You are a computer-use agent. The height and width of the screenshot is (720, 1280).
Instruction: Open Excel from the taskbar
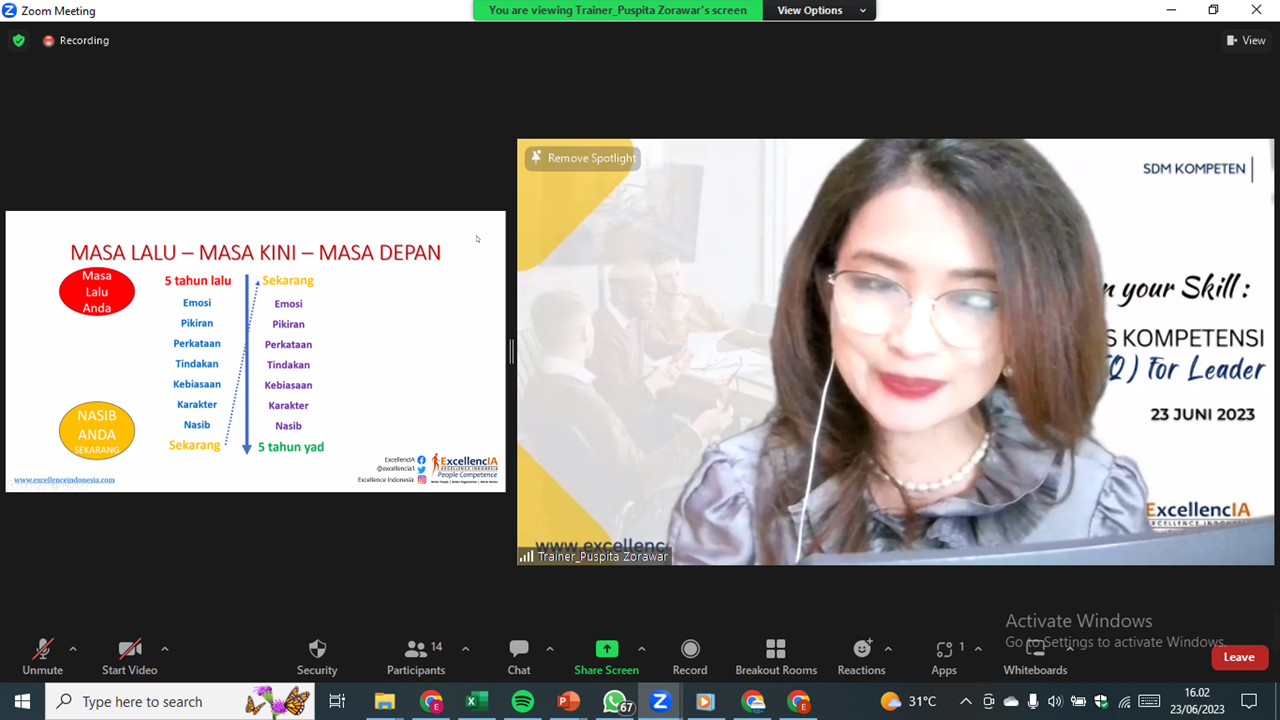[x=477, y=701]
